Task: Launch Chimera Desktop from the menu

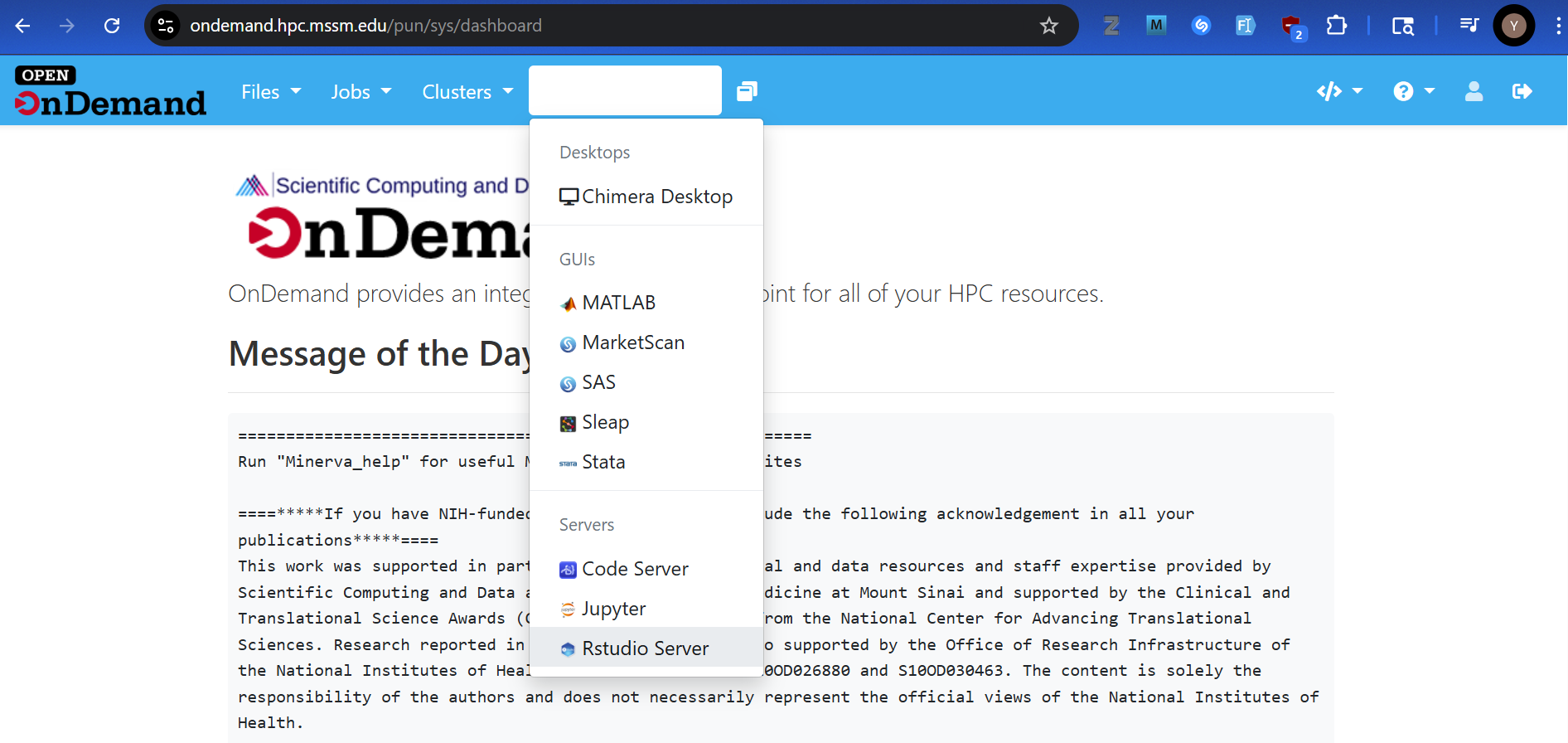Action: [646, 197]
